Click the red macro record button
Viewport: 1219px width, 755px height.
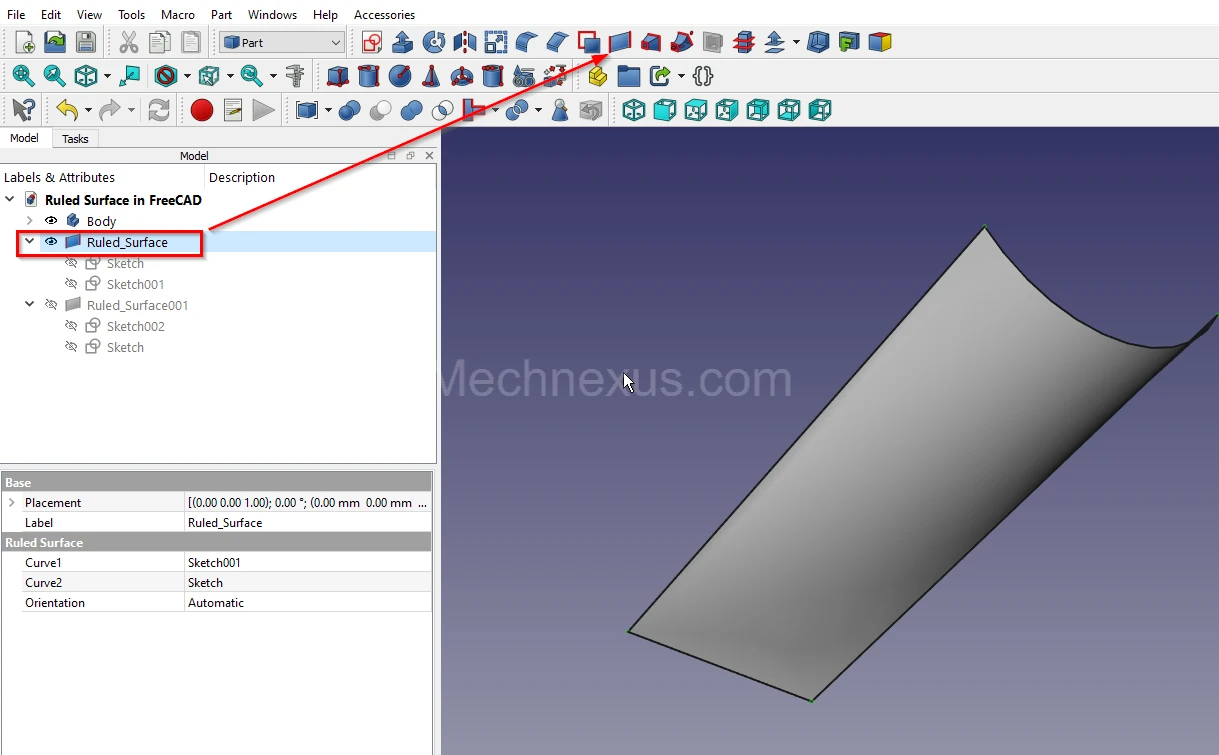coord(202,110)
